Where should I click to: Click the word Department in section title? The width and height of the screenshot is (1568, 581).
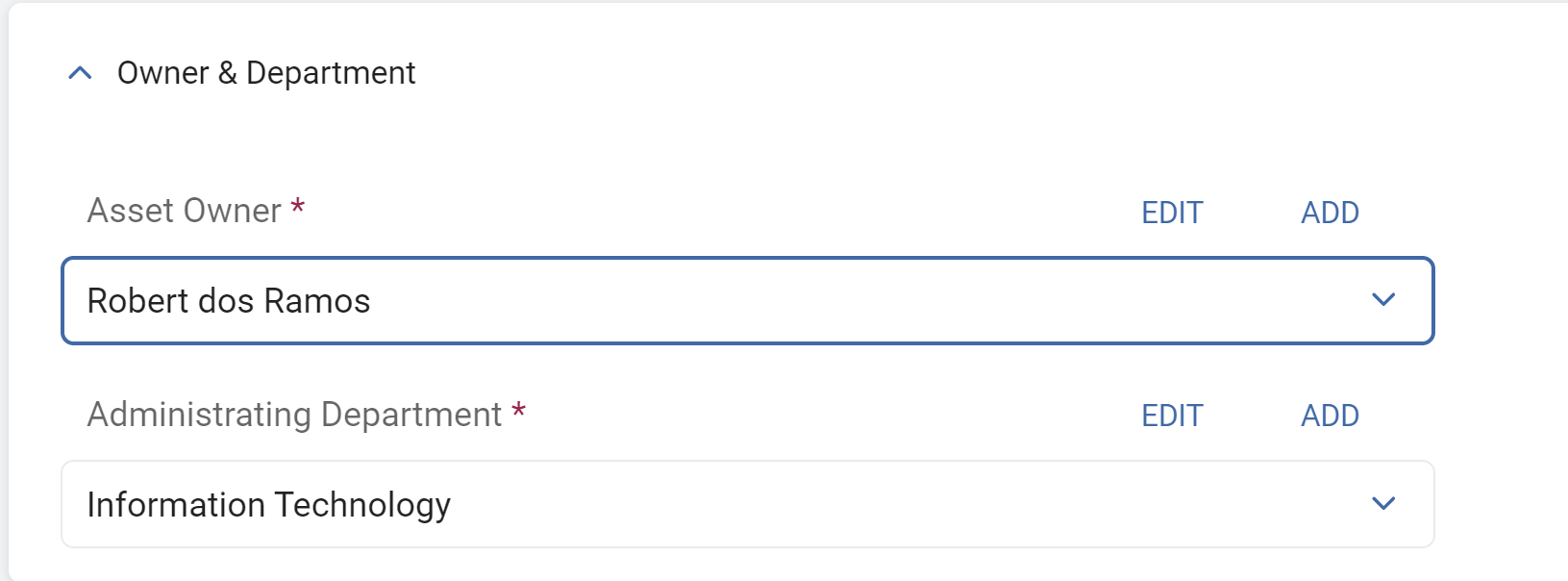[331, 73]
